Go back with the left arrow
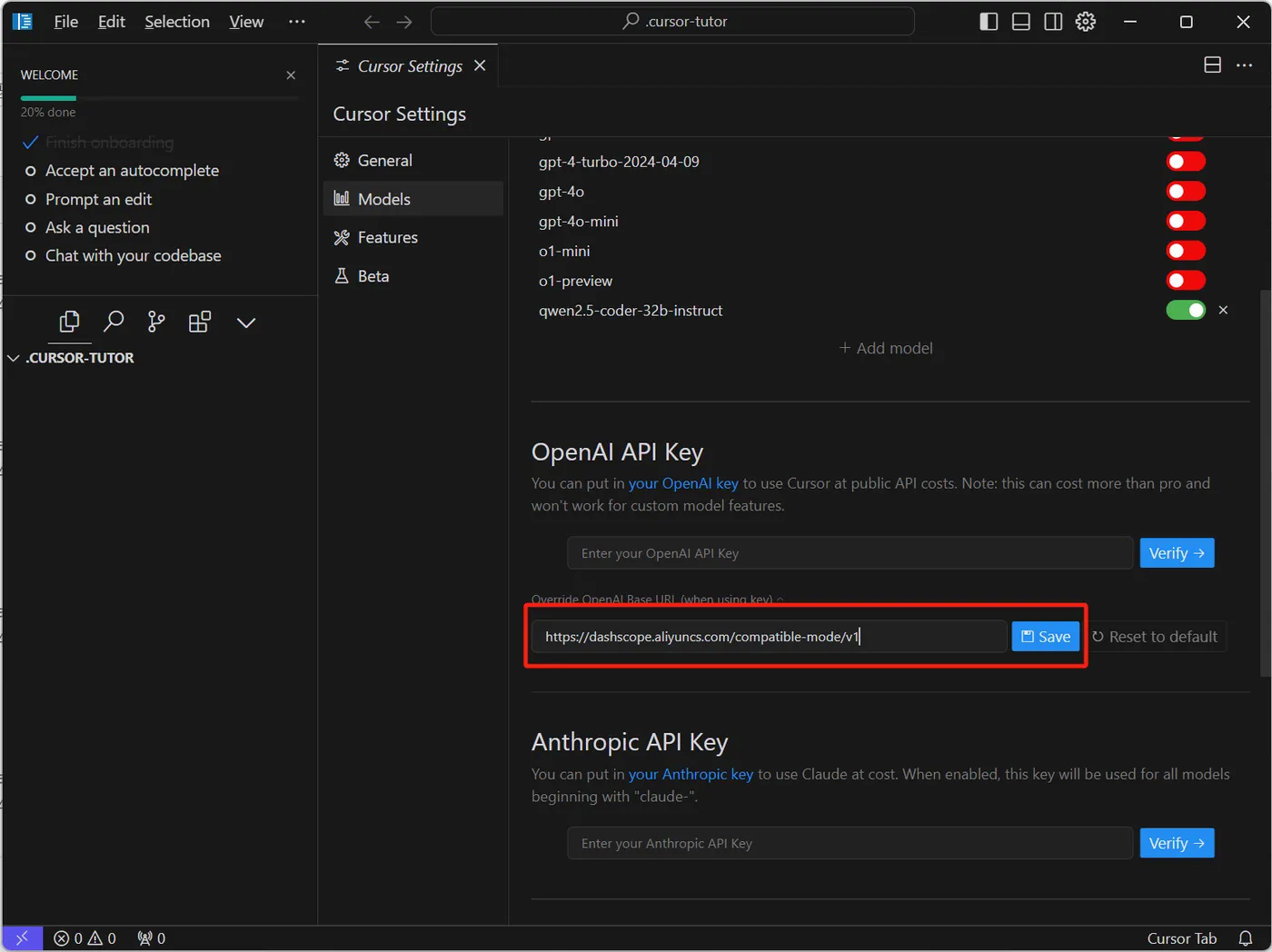1272x952 pixels. [x=372, y=22]
